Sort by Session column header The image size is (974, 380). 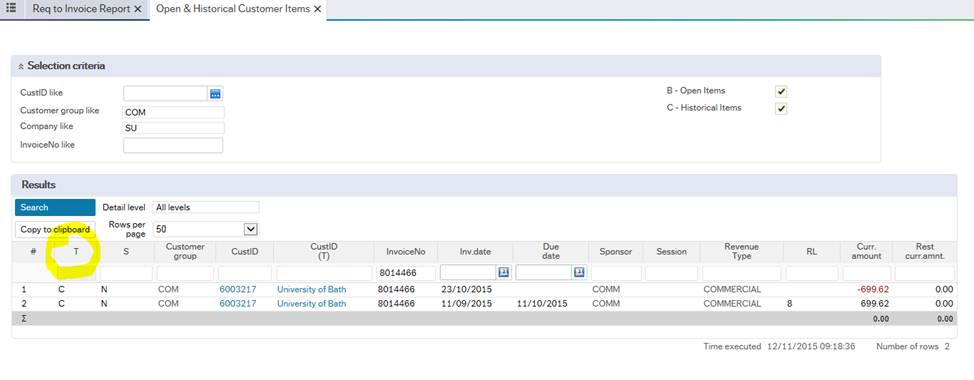point(671,251)
